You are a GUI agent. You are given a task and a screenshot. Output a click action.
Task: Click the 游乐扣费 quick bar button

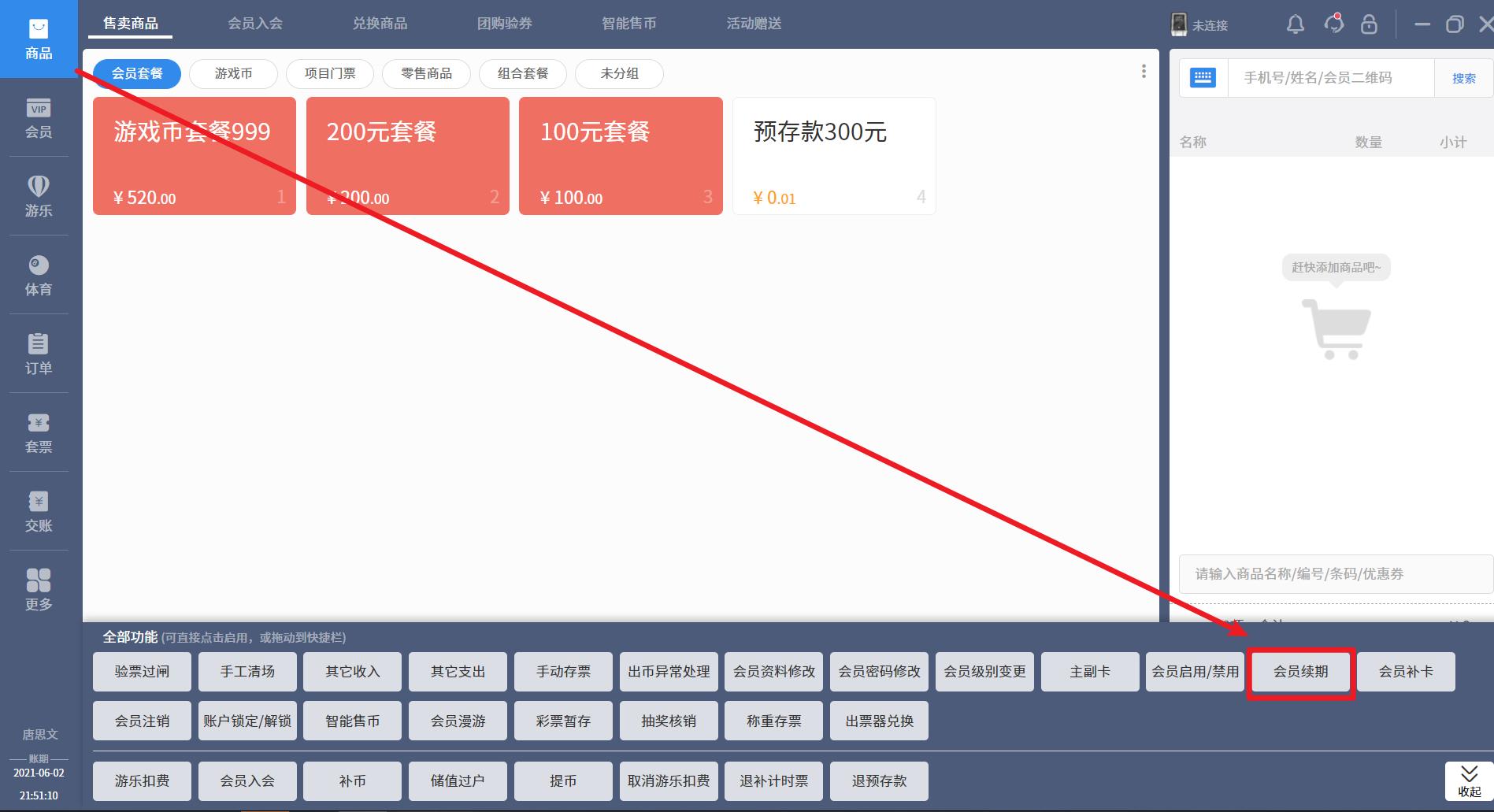(x=142, y=781)
